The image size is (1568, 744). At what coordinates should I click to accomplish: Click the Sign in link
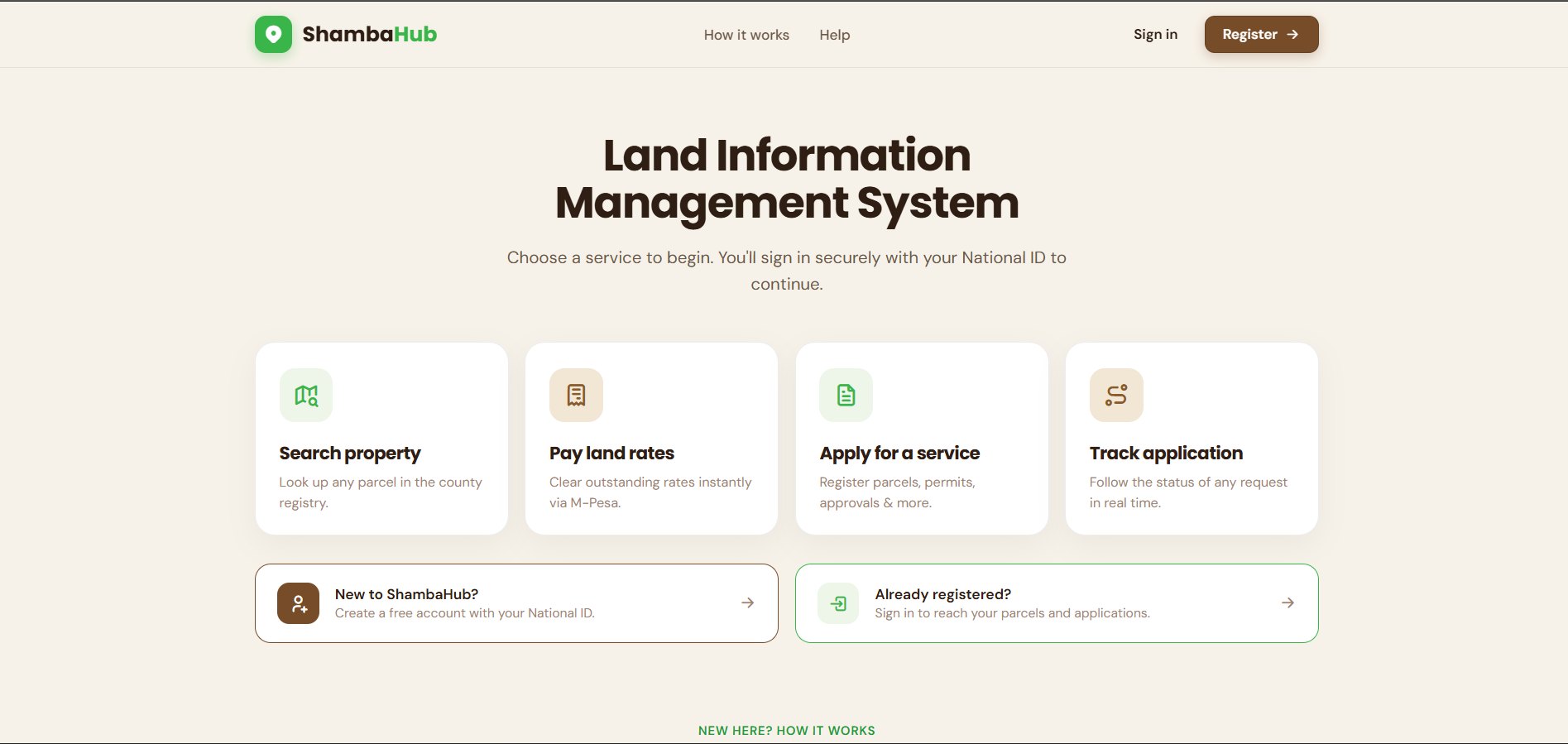(1155, 34)
